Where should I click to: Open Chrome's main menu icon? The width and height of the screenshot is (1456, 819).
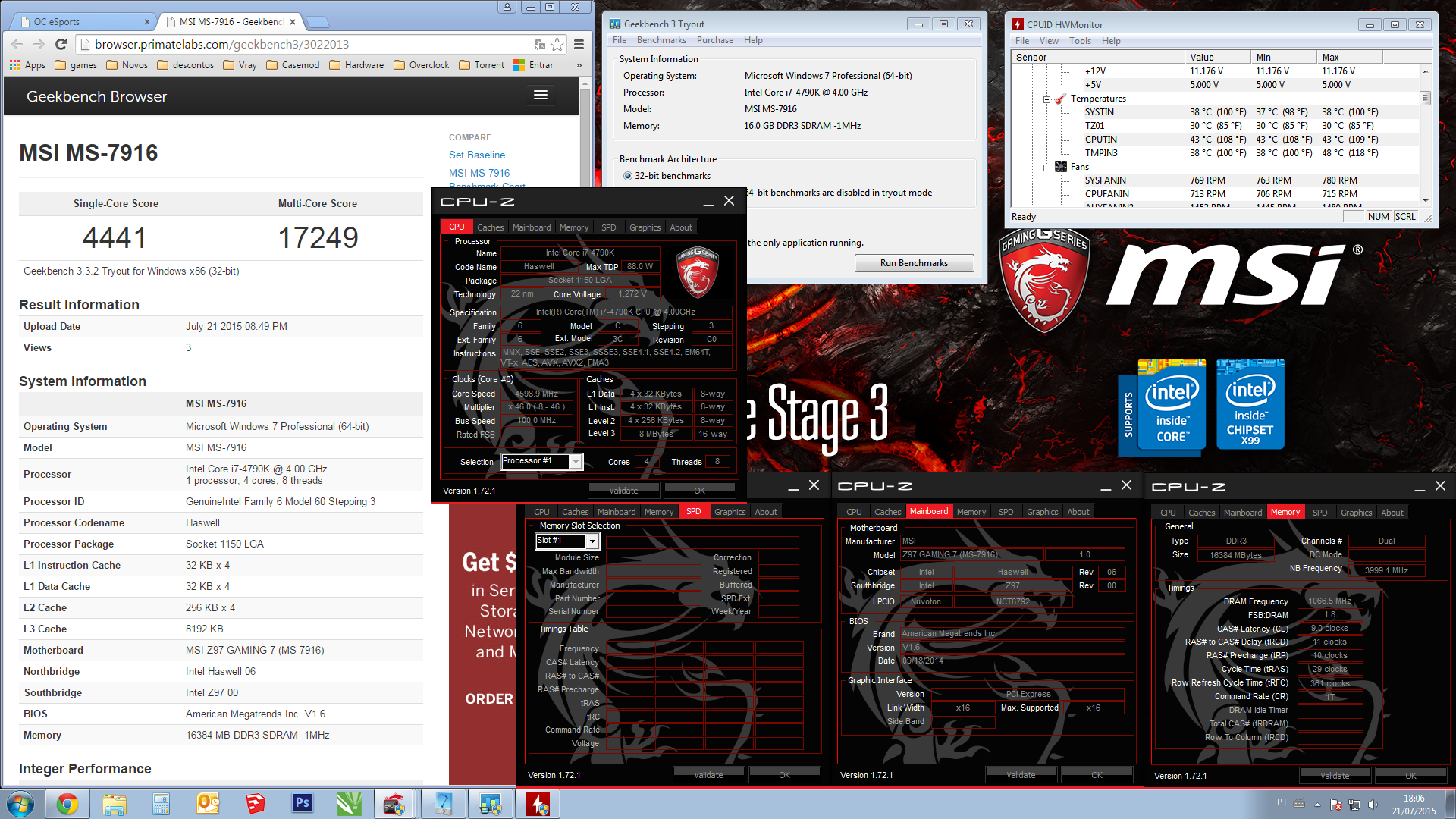point(579,44)
